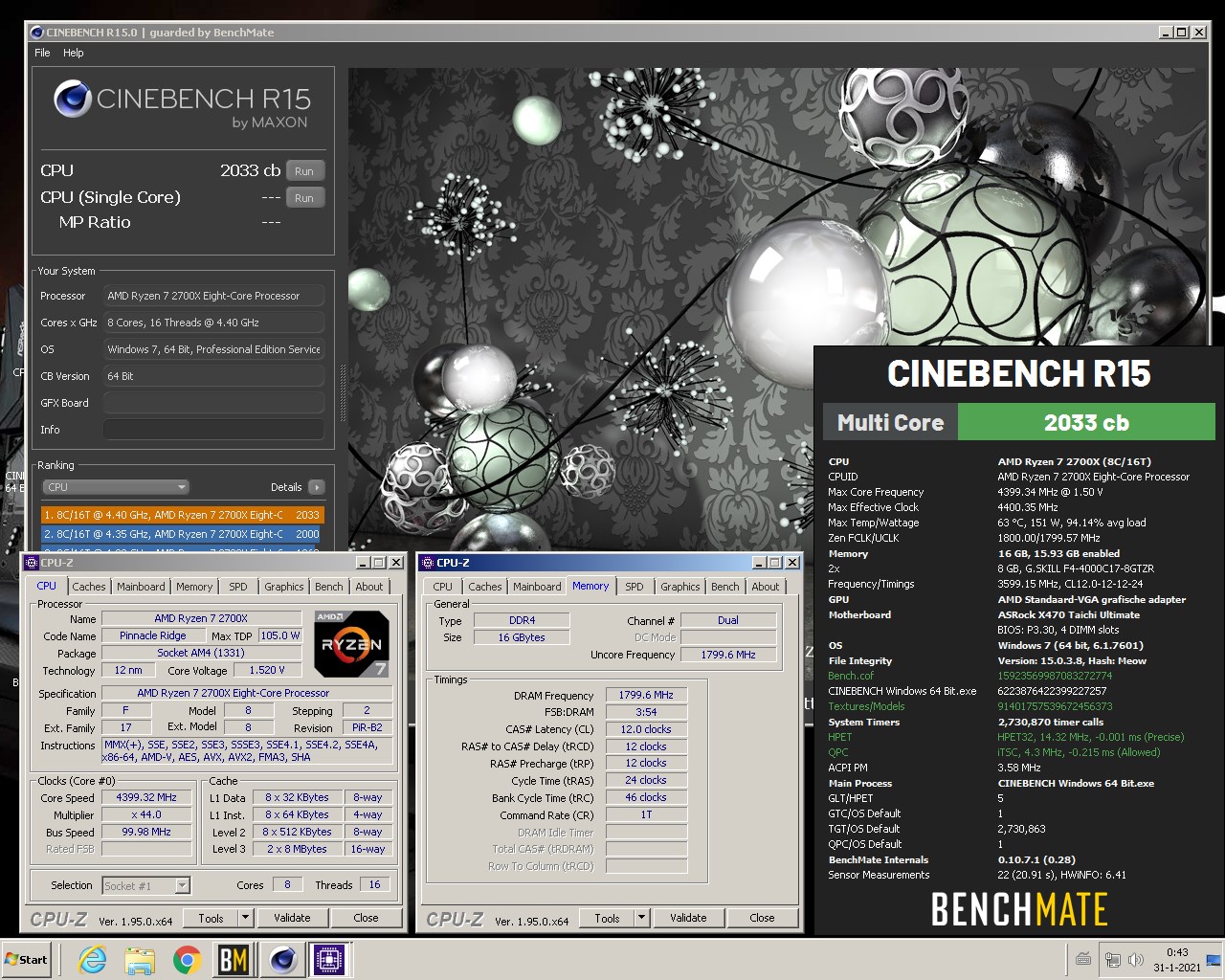The image size is (1225, 980).
Task: Switch to Mainboard tab in left CPU-Z
Action: tap(141, 587)
